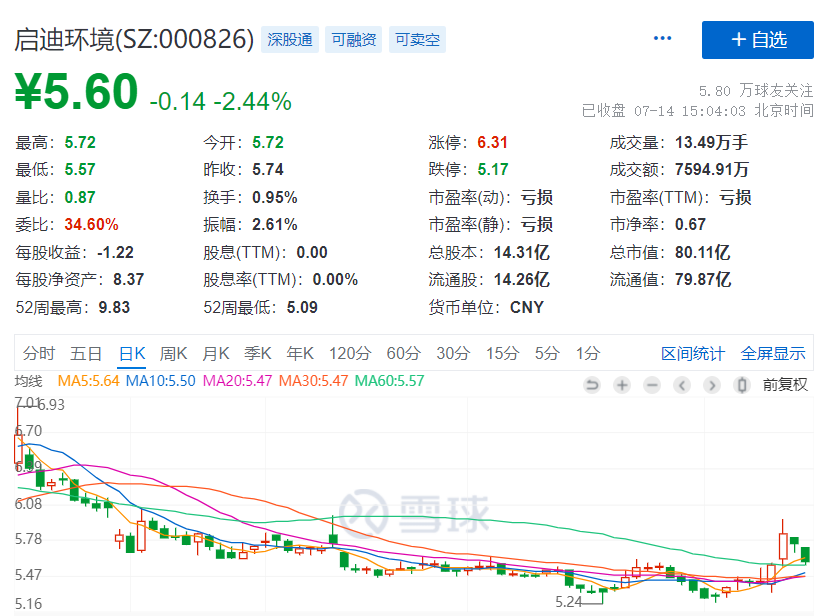Click the 跌停 value 5.17
This screenshot has height=616, width=831.
pyautogui.click(x=492, y=170)
